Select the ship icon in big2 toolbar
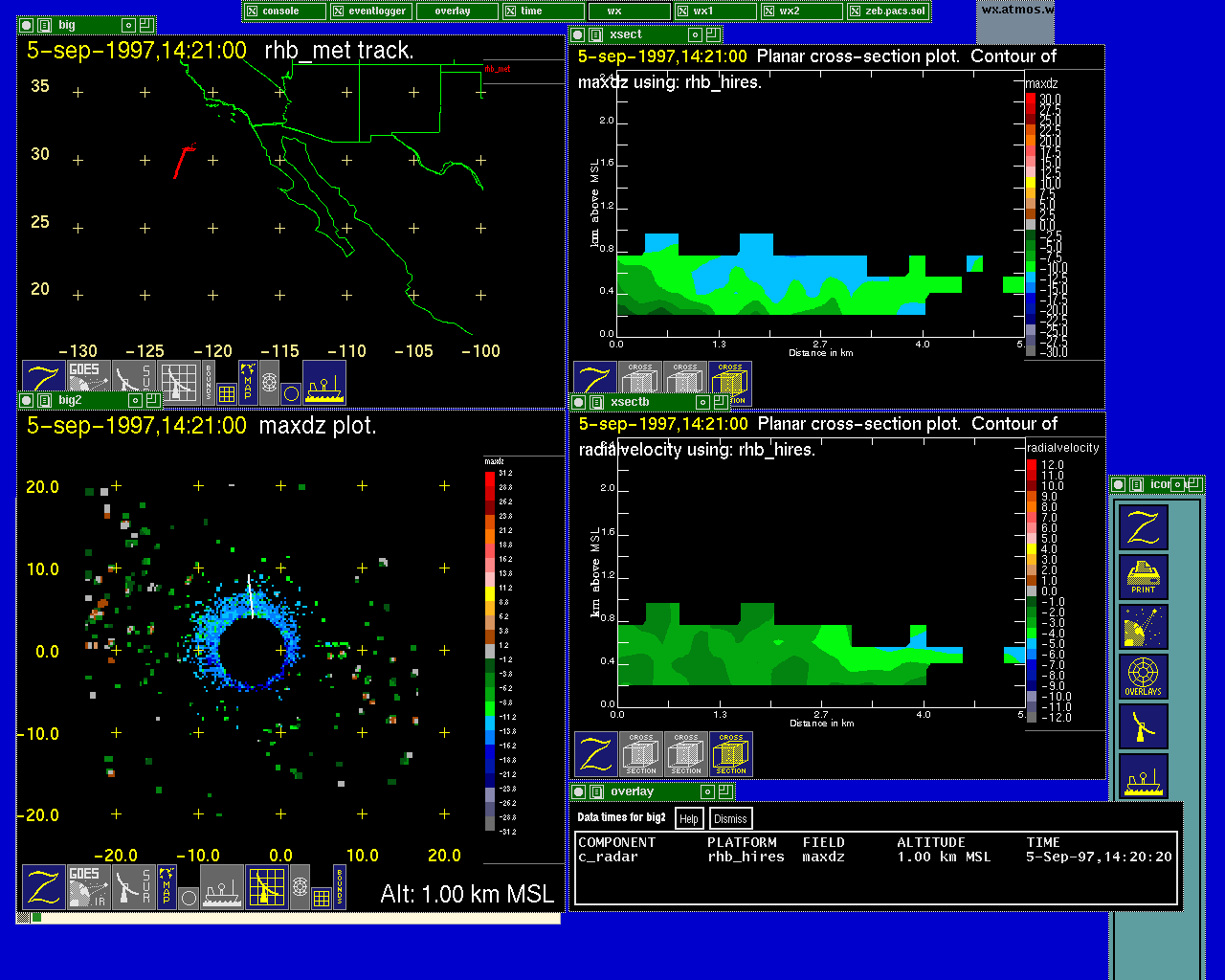The height and width of the screenshot is (980, 1225). tap(222, 887)
